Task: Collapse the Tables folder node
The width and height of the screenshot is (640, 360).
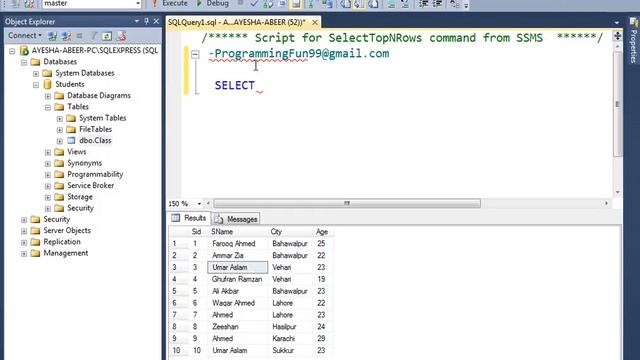Action: coord(48,107)
